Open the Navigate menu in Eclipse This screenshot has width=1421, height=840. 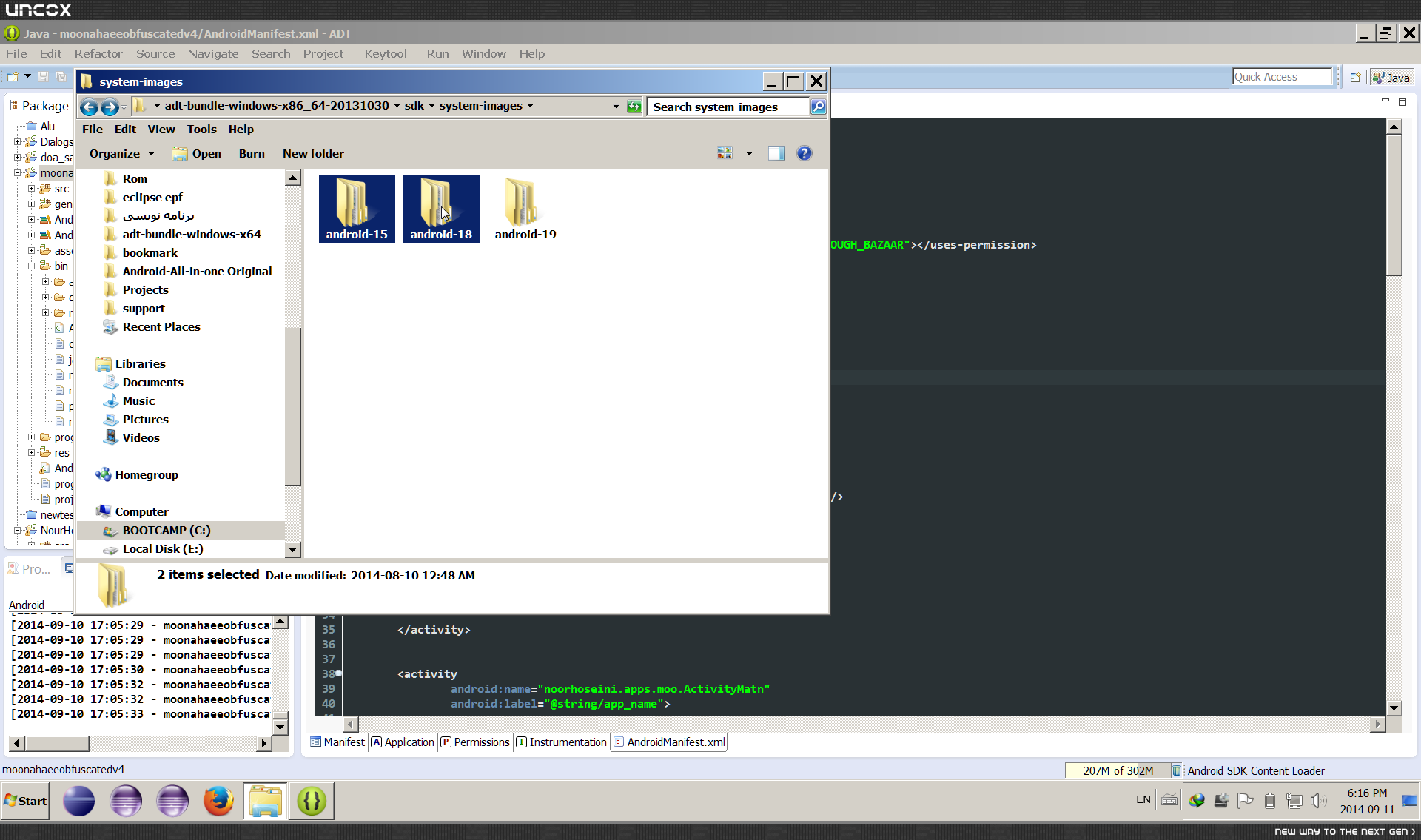pos(213,53)
